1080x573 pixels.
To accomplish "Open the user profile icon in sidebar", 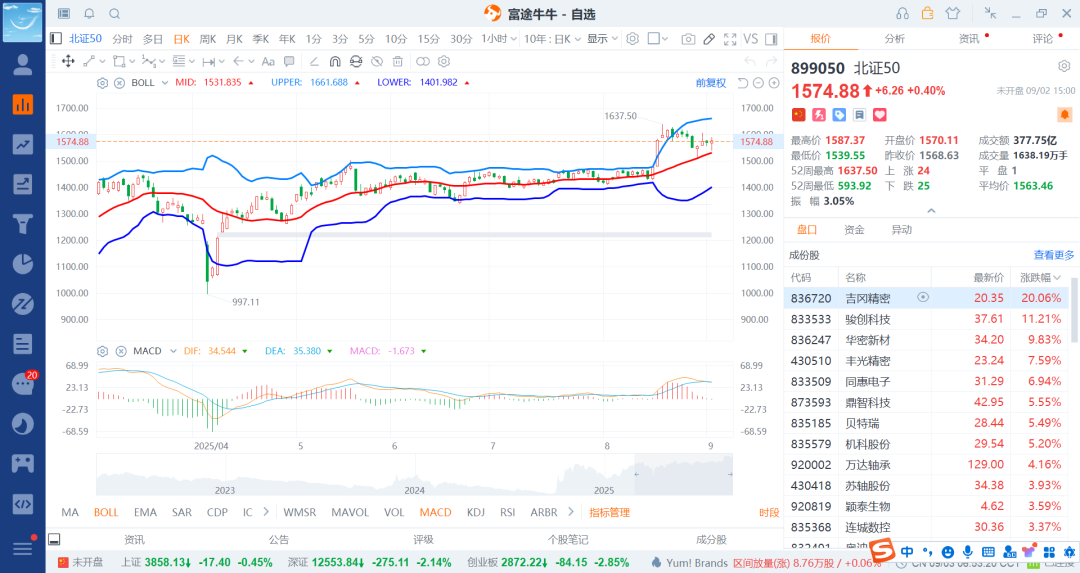I will (23, 64).
